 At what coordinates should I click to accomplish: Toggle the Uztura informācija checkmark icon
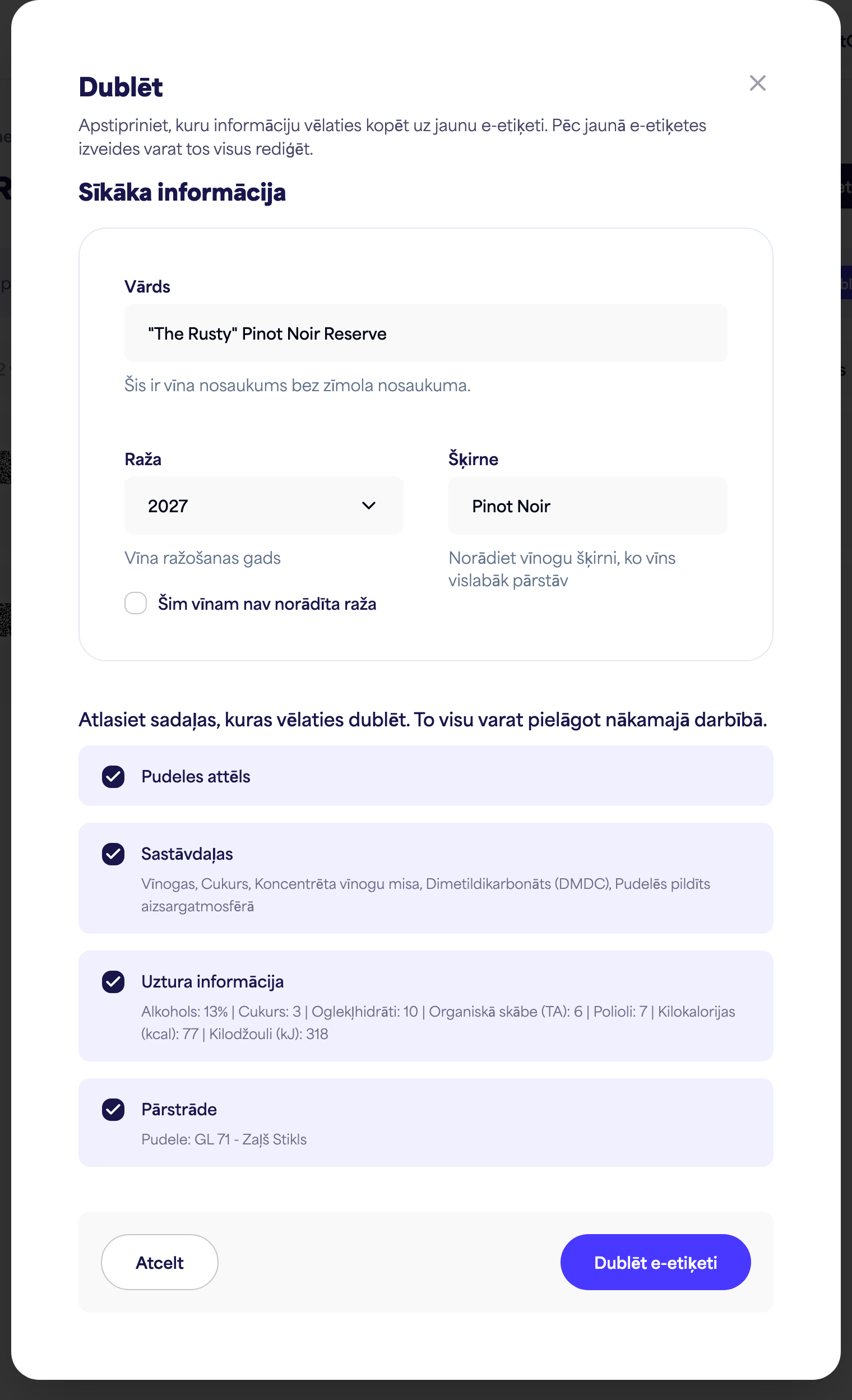pos(113,981)
